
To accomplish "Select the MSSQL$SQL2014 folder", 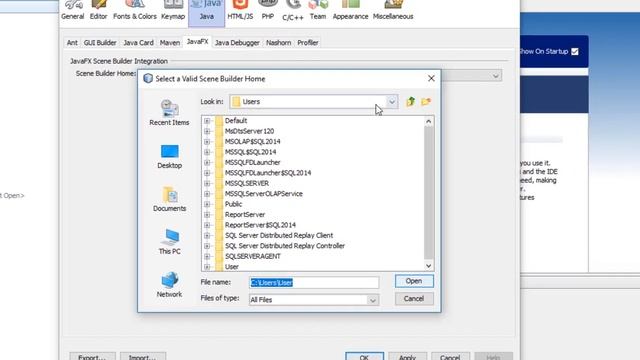I will coord(250,152).
